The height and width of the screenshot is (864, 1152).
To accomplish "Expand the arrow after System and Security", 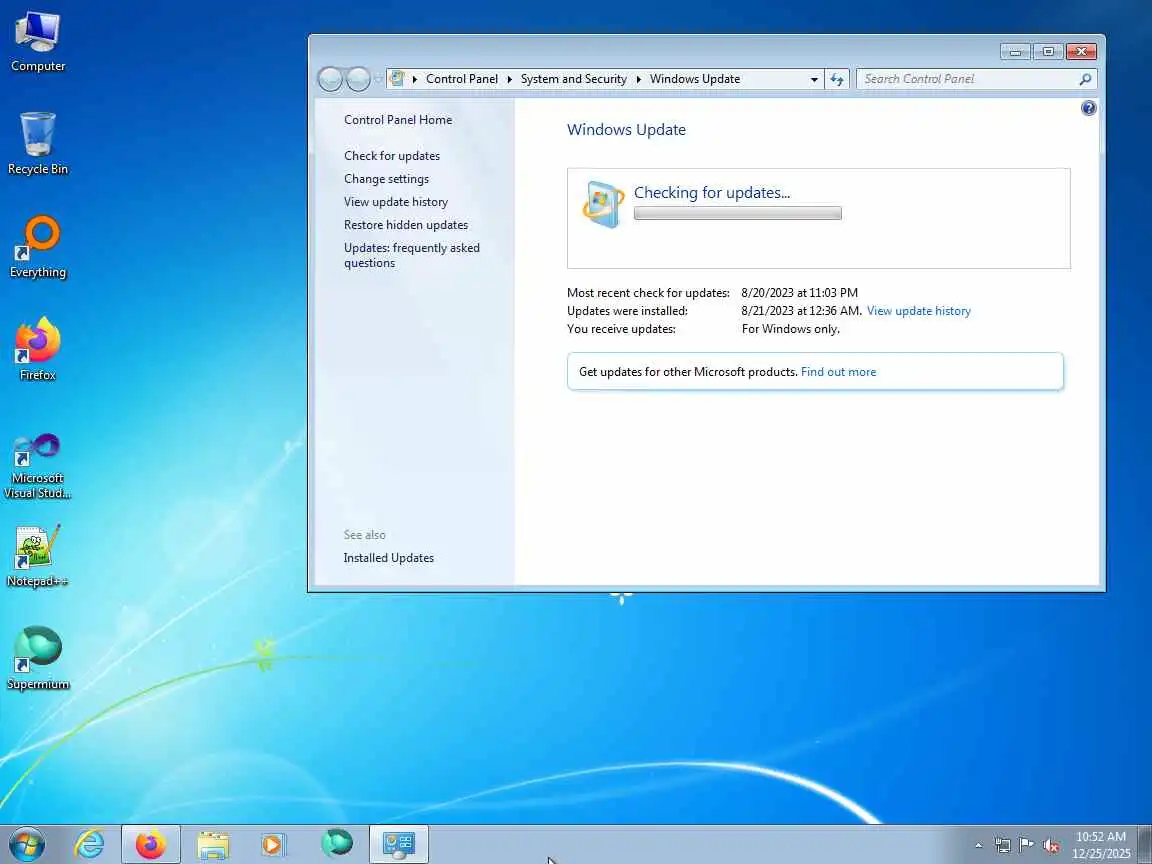I will click(638, 79).
